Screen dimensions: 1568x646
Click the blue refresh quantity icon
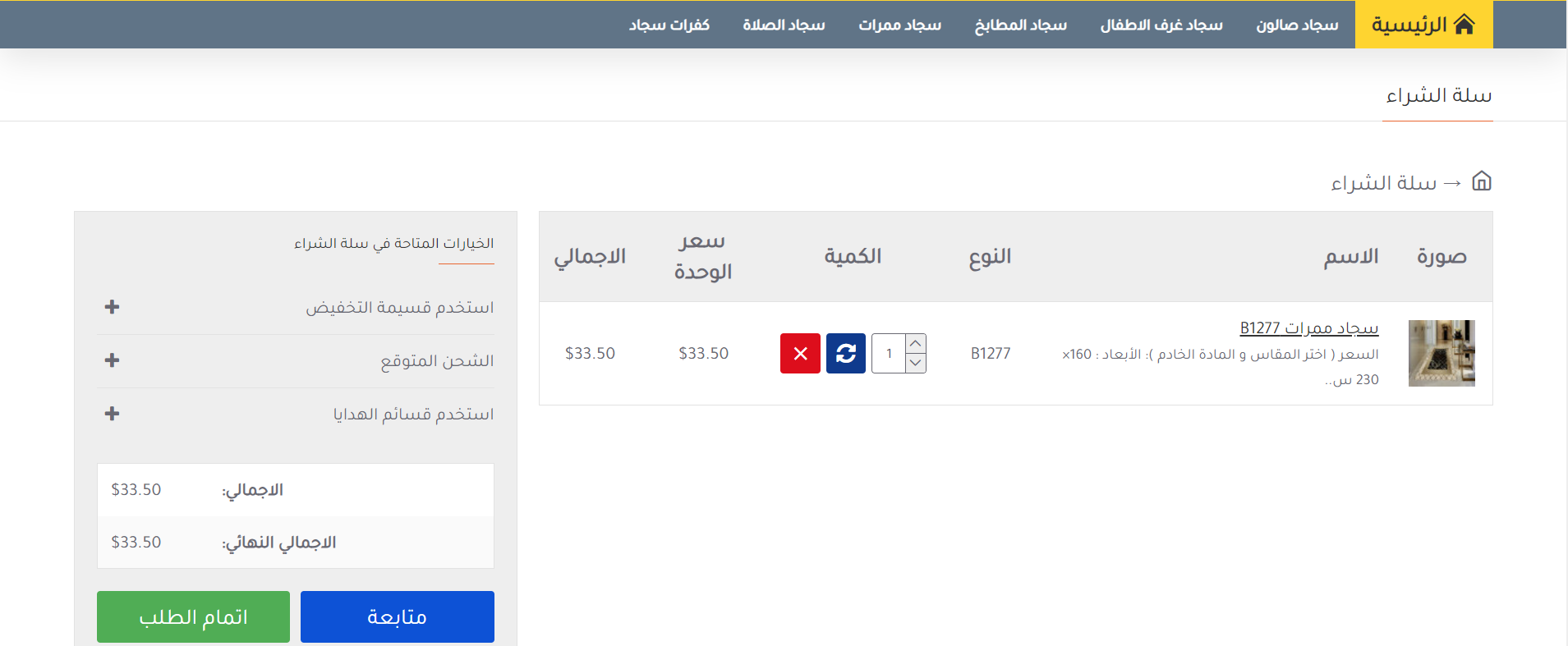click(845, 354)
